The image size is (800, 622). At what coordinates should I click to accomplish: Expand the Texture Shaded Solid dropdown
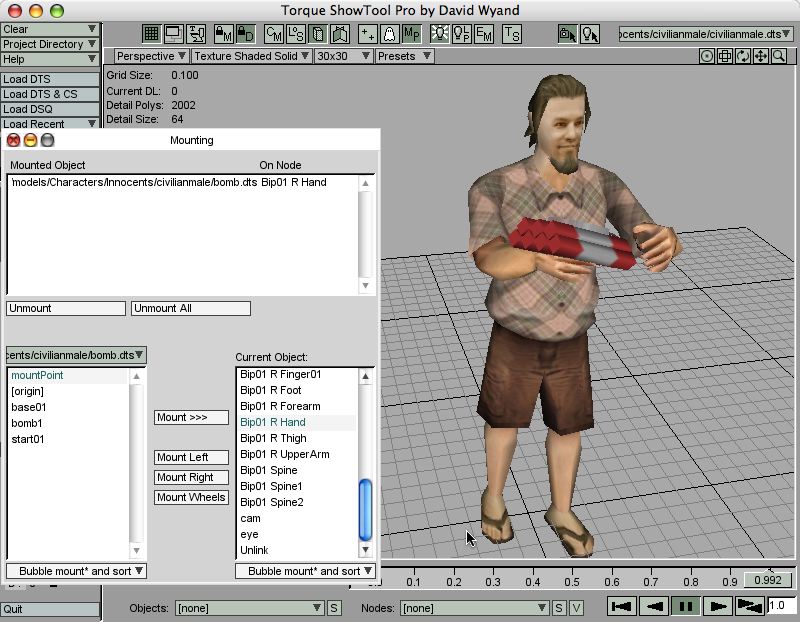pos(250,56)
